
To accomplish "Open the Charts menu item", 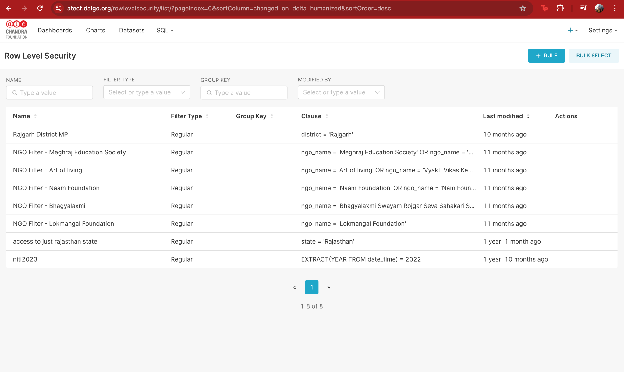I will (96, 30).
